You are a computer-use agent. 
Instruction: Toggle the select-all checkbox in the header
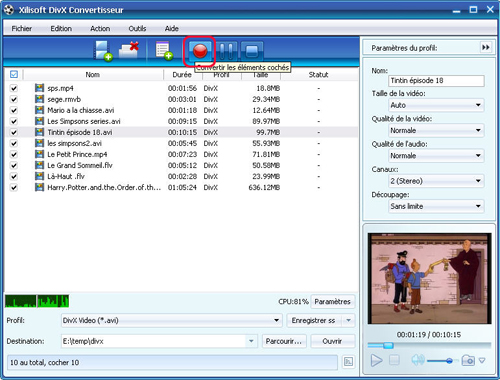tap(14, 74)
